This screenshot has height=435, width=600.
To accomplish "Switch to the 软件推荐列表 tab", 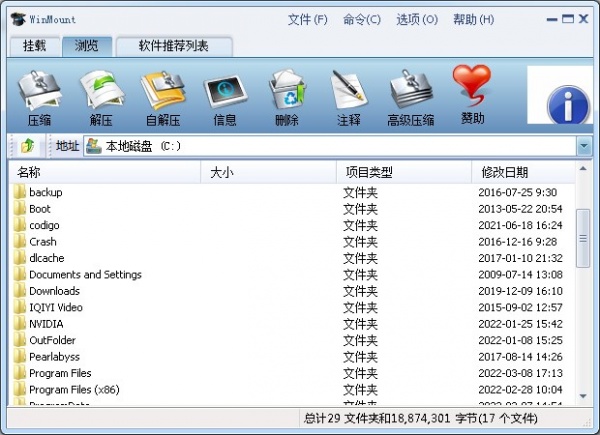I will tap(173, 45).
